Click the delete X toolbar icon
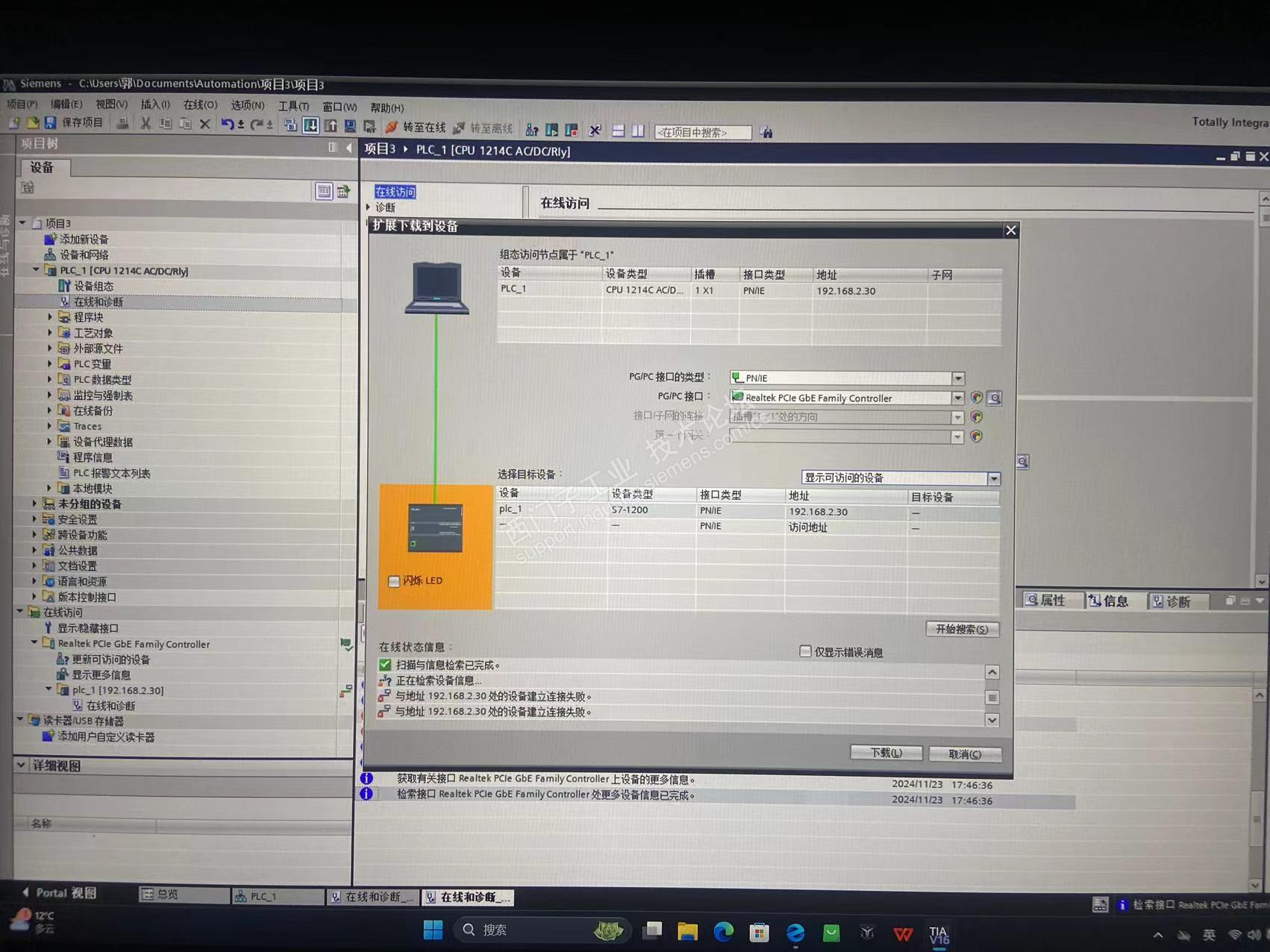Image resolution: width=1270 pixels, height=952 pixels. 204,124
